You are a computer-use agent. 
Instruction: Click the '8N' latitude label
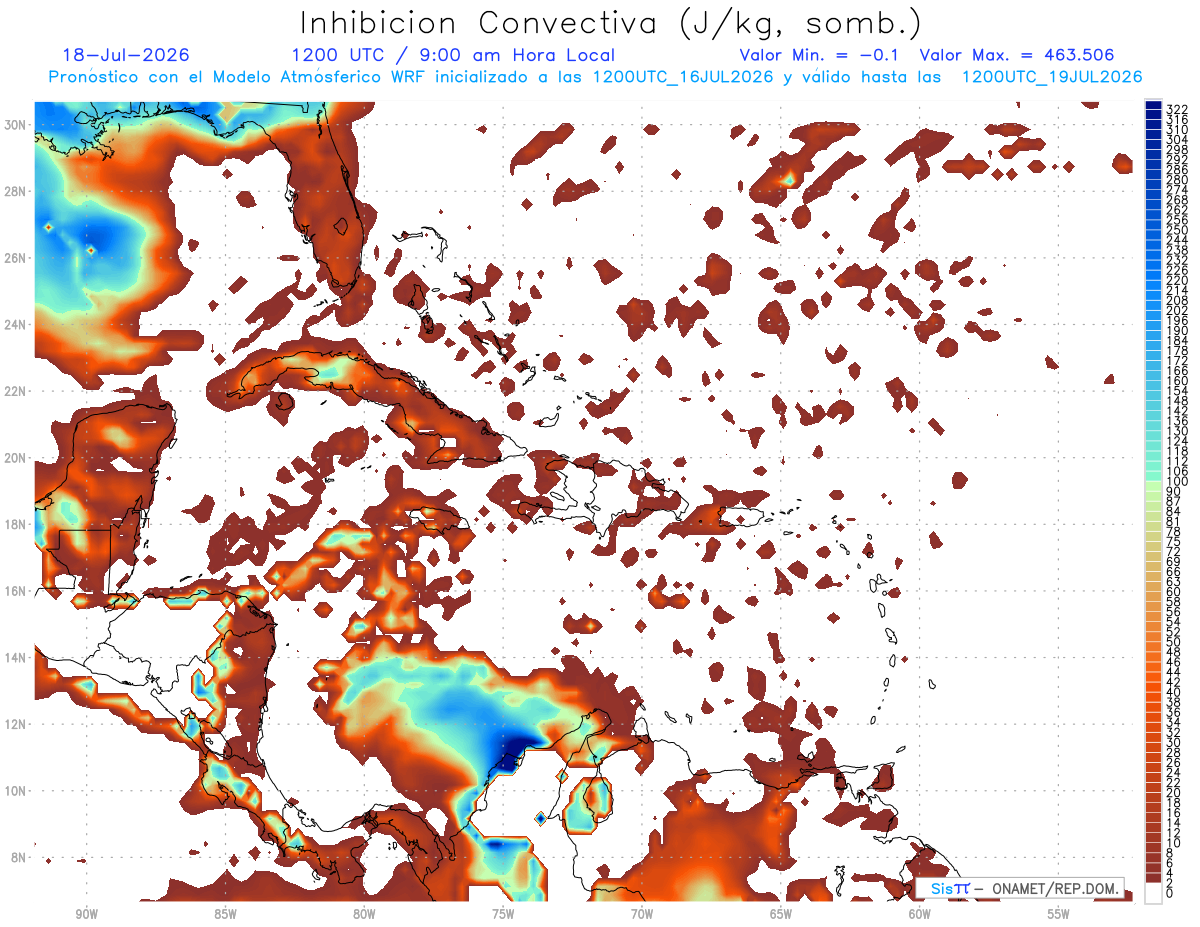point(19,858)
